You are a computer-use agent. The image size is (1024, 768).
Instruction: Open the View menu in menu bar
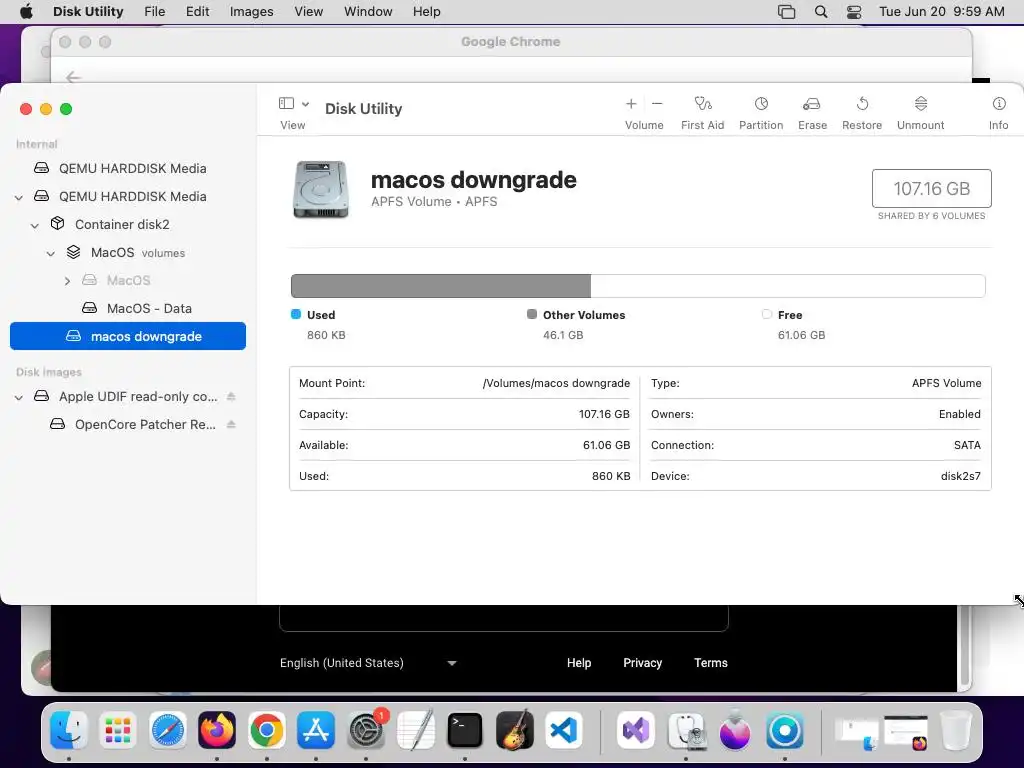(x=308, y=12)
